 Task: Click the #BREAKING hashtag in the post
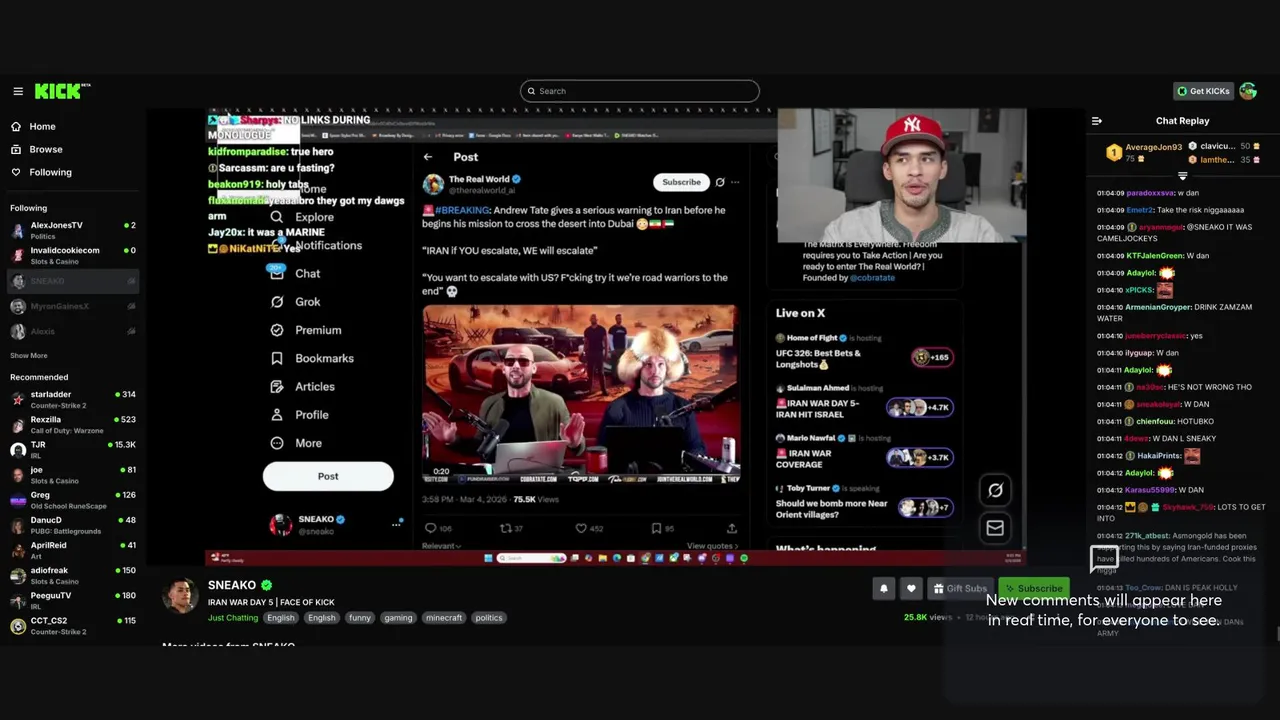click(462, 211)
